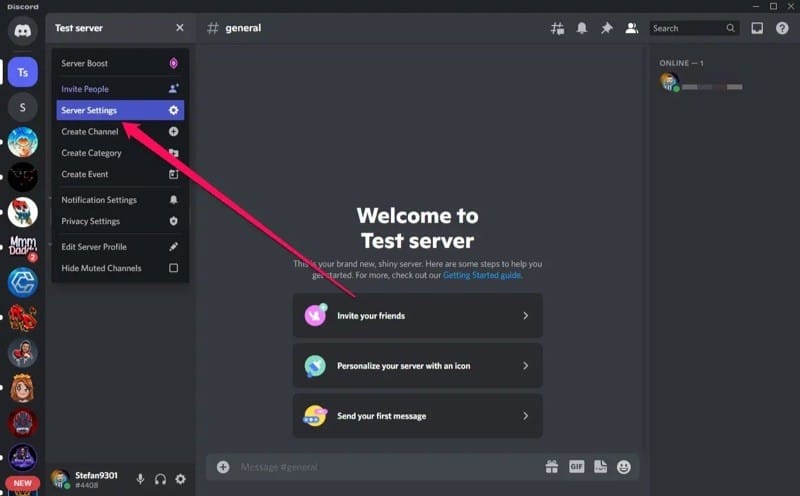Open Personalize your server with an icon
This screenshot has width=800, height=496.
417,366
